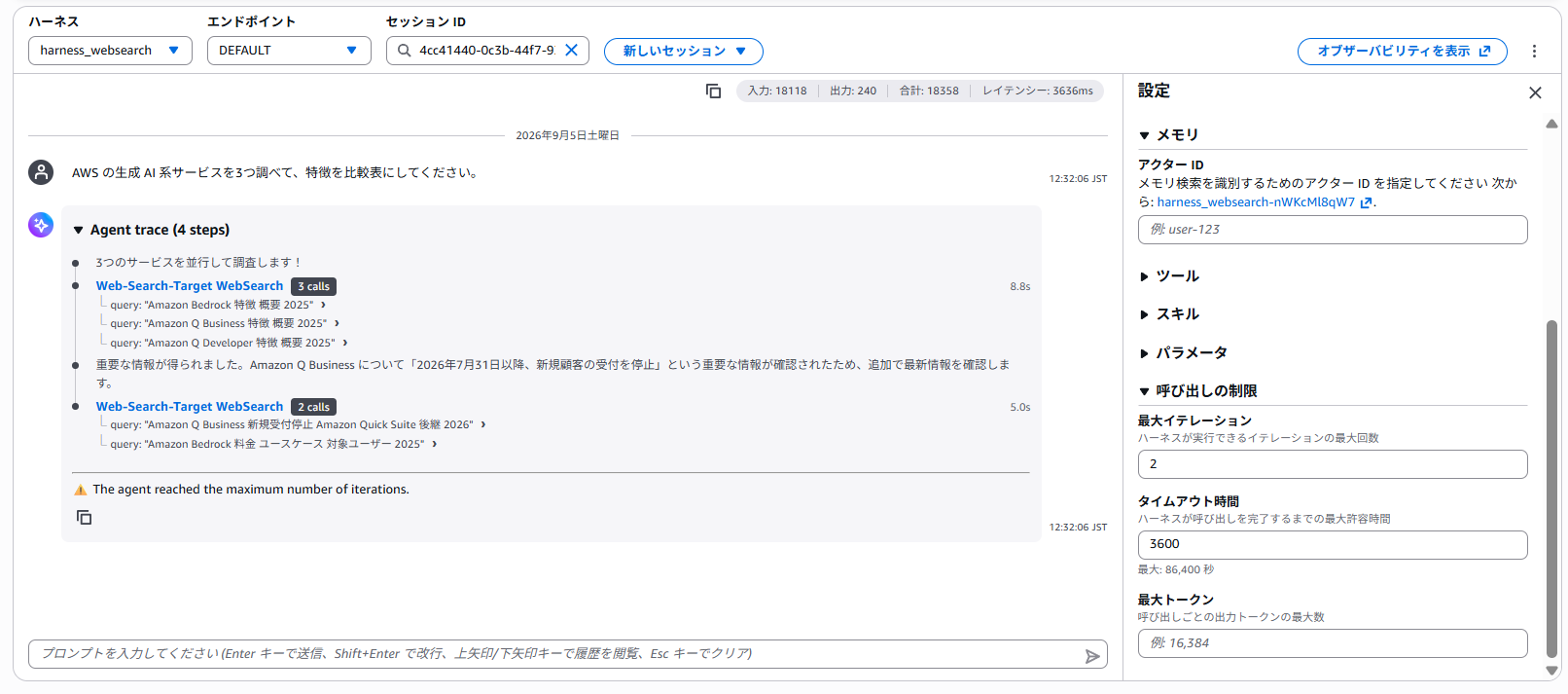The width and height of the screenshot is (1568, 694).
Task: Open the harness_websearch dropdown
Action: (110, 51)
